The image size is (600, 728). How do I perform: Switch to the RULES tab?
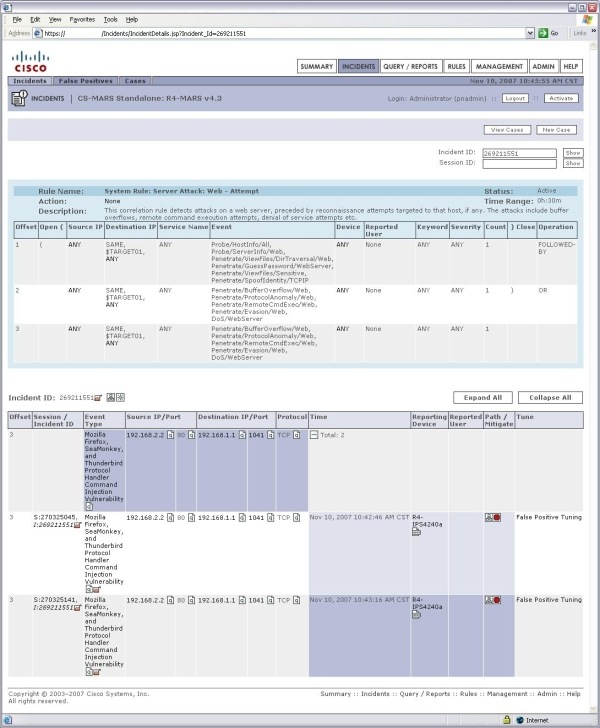click(457, 66)
